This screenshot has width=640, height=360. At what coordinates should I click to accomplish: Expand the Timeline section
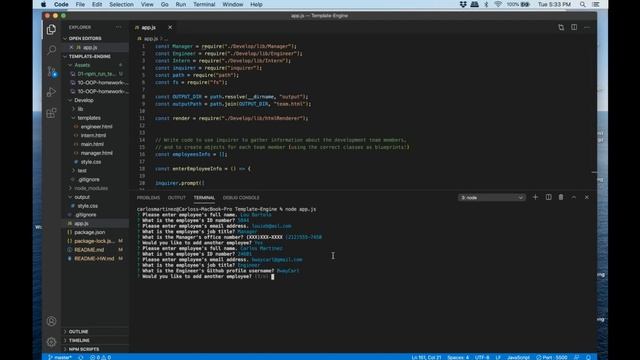click(79, 340)
